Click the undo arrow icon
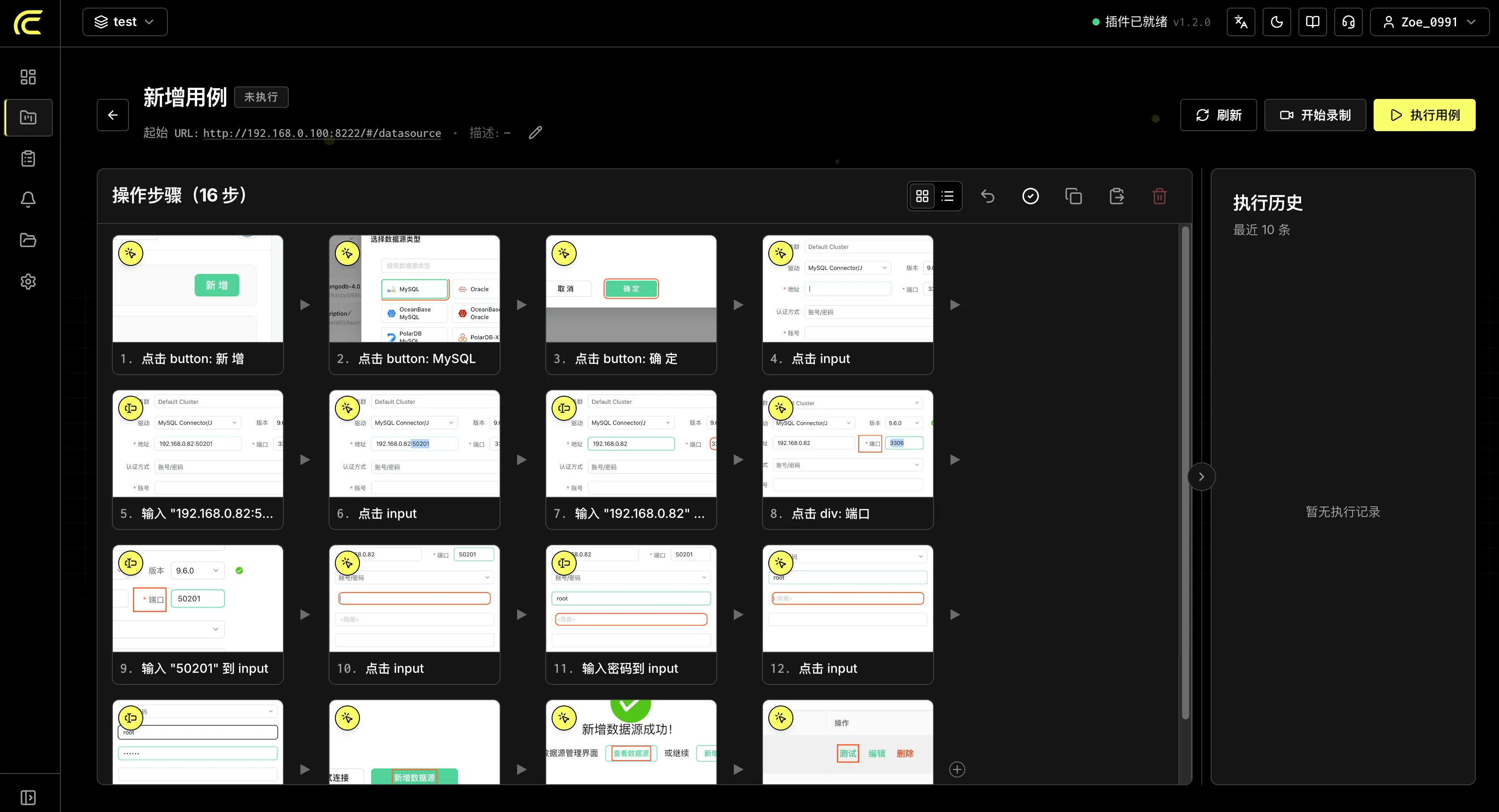The height and width of the screenshot is (812, 1499). point(988,196)
